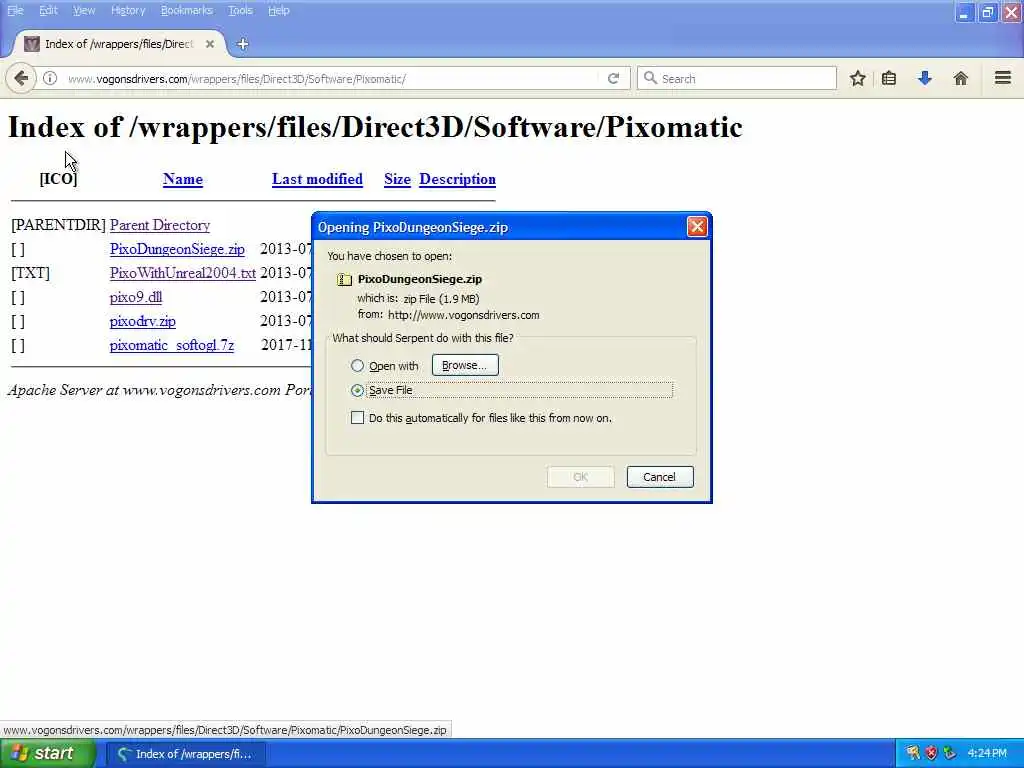This screenshot has height=768, width=1024.
Task: Click the security shield tray icon
Action: click(931, 754)
